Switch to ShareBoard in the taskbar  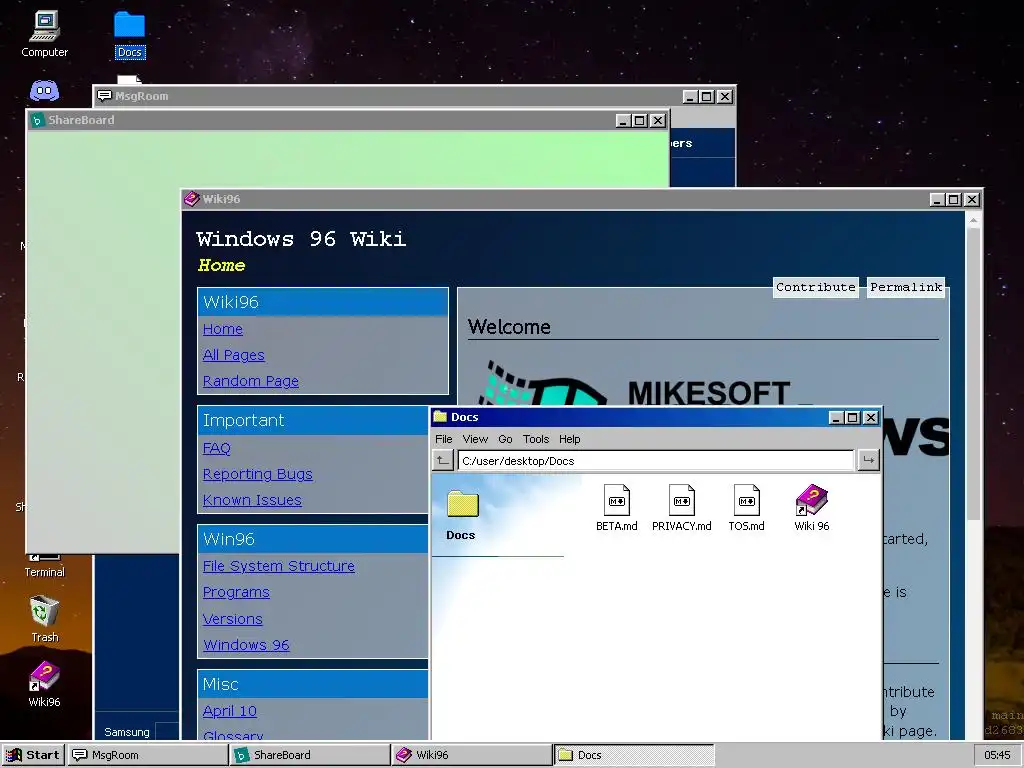(310, 755)
